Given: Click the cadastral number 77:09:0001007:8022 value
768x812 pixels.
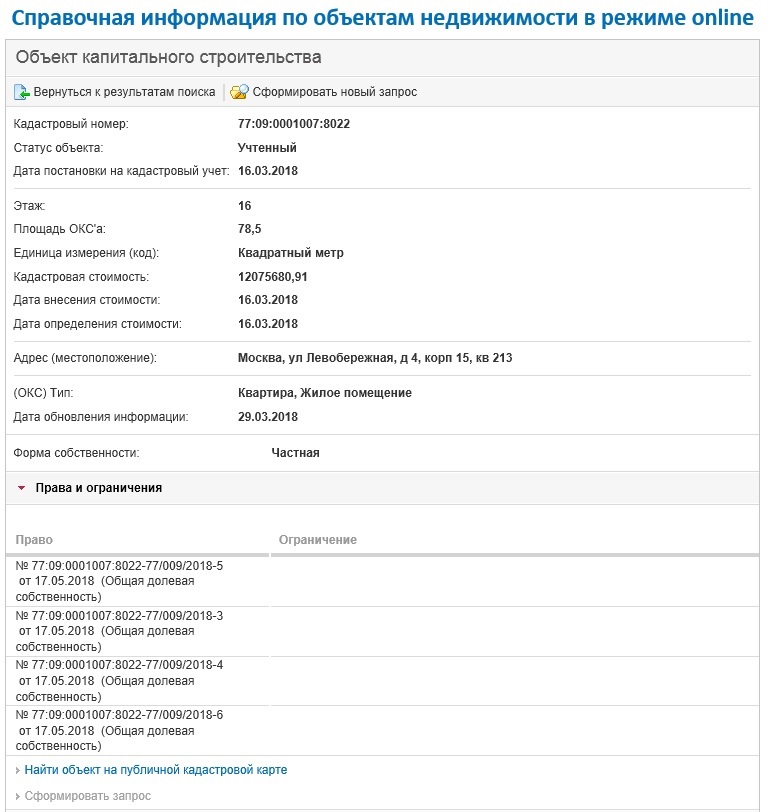Looking at the screenshot, I should tap(293, 124).
